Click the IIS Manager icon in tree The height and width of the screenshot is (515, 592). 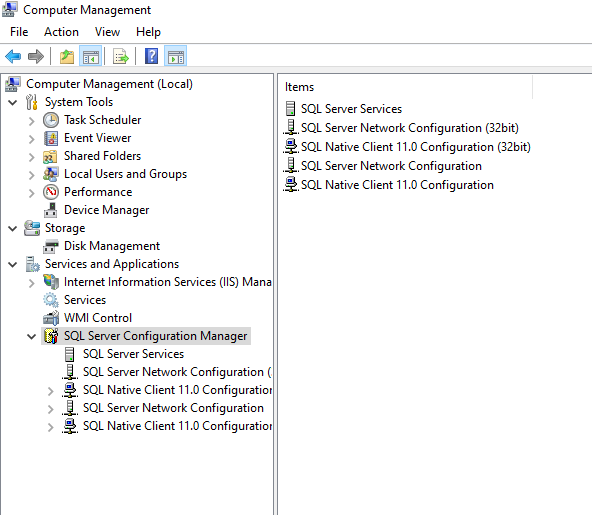tap(51, 282)
